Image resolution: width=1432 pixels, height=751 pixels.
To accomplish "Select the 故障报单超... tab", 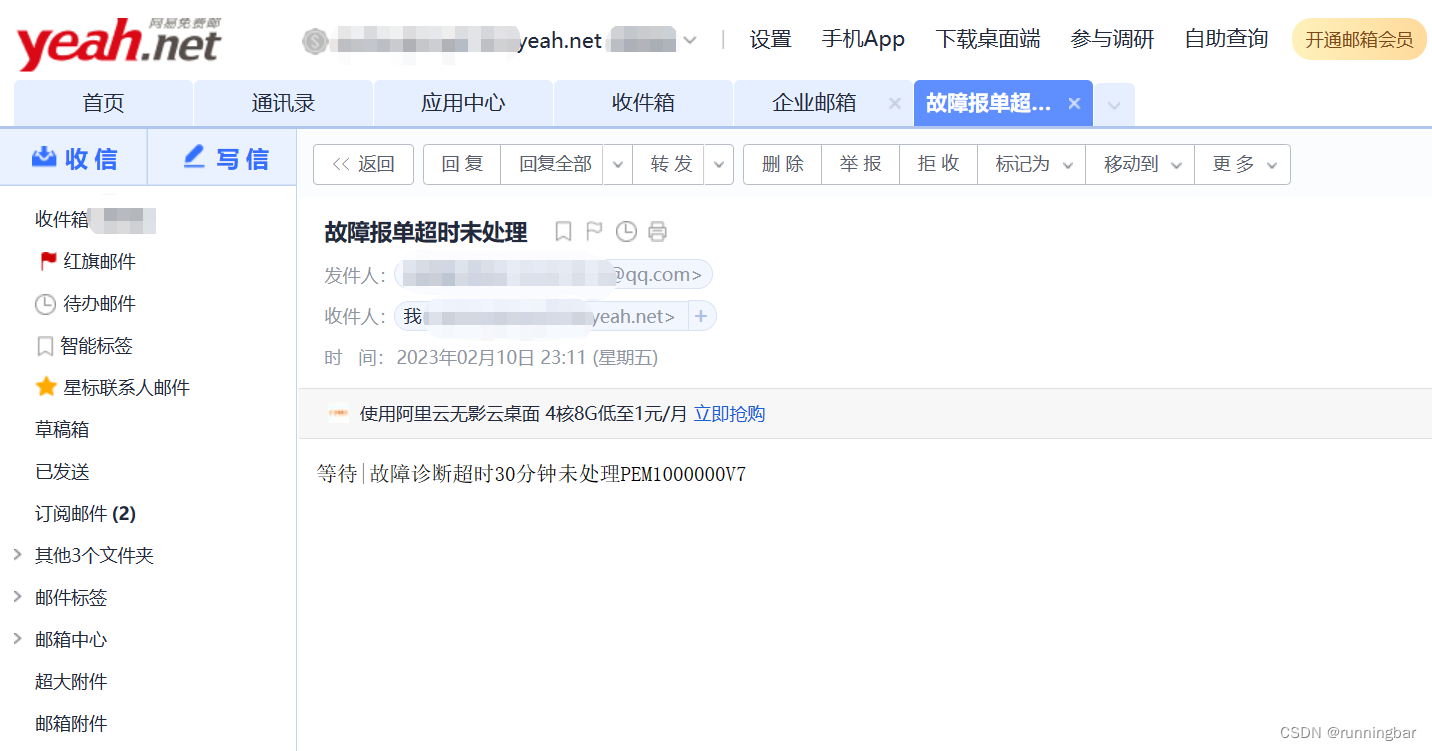I will [x=988, y=103].
